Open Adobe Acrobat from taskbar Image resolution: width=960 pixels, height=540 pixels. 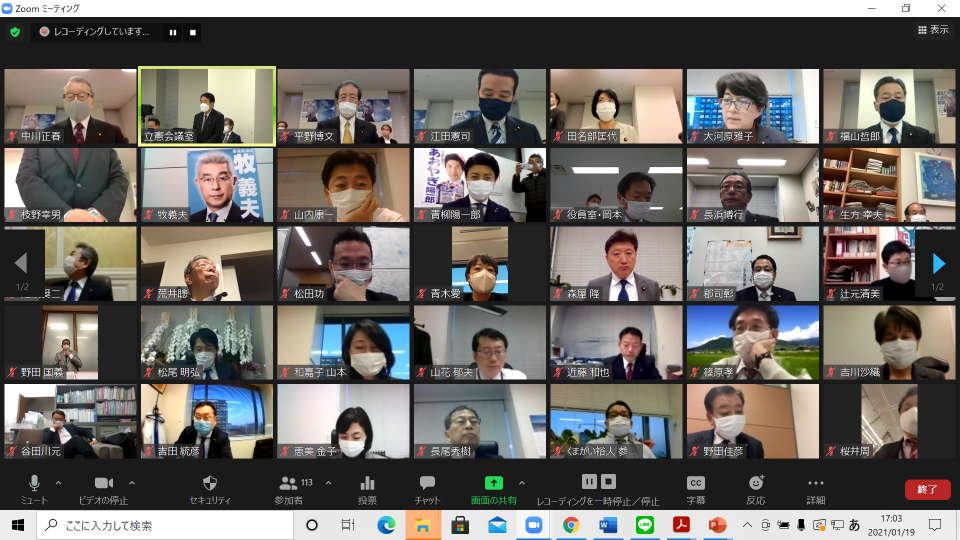point(681,525)
